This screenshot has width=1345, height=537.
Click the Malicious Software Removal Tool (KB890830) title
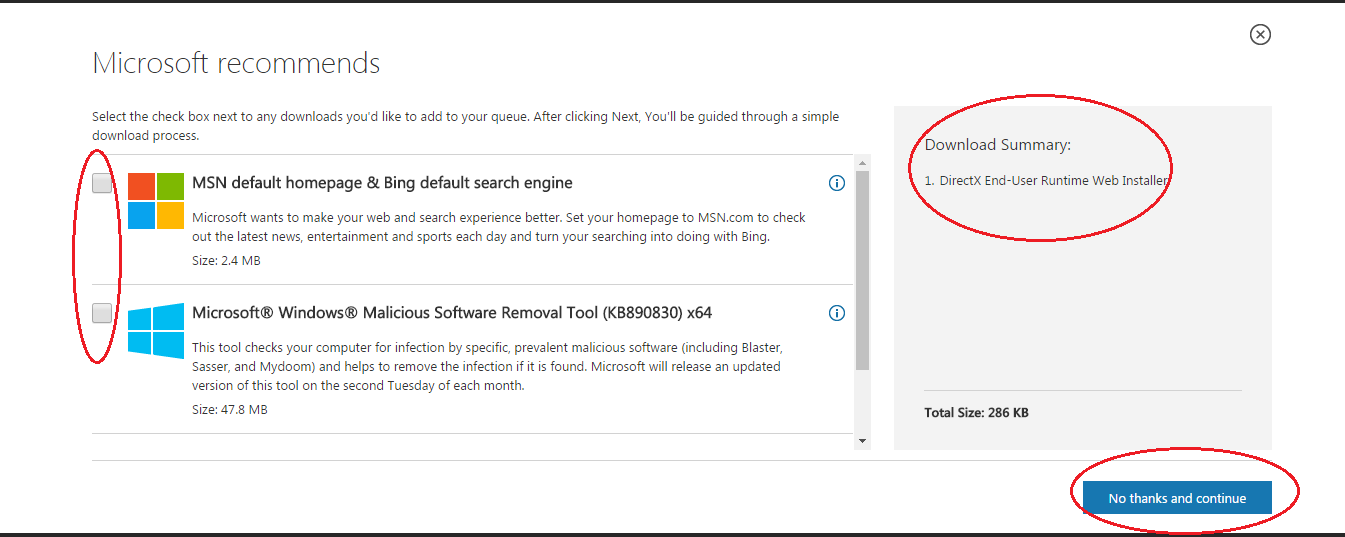[452, 313]
